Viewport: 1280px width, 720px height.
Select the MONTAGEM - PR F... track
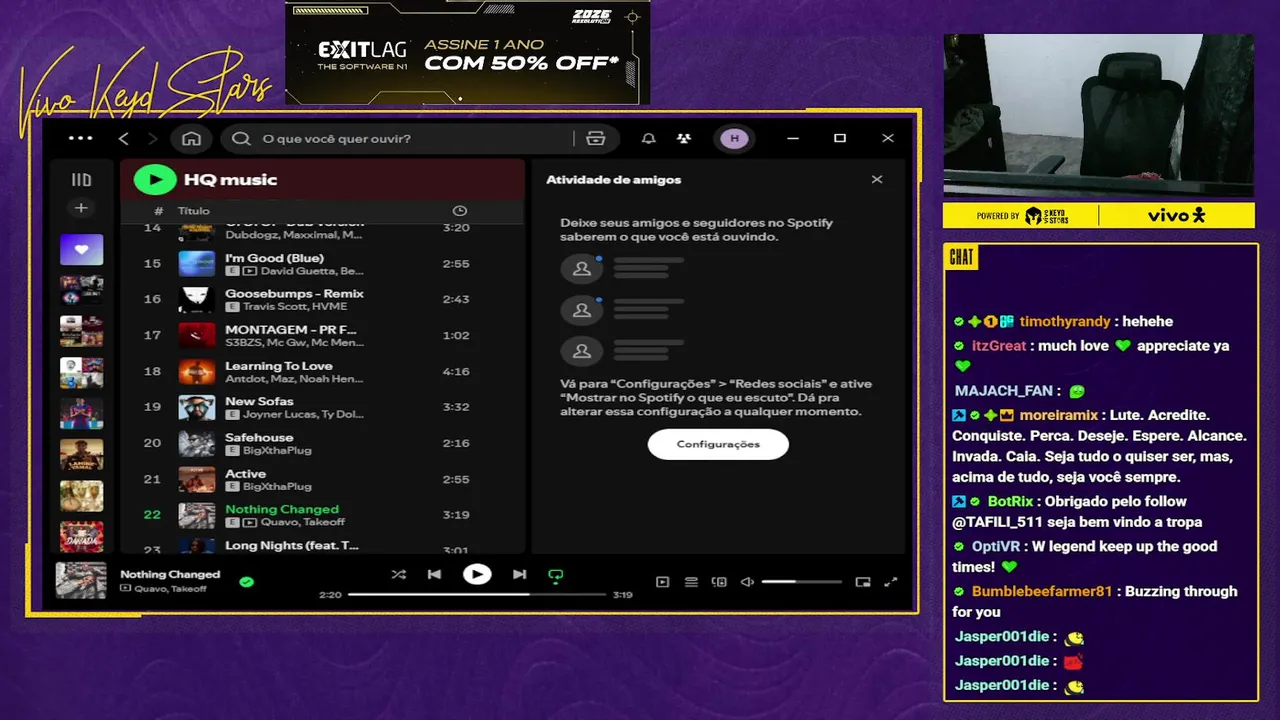click(x=323, y=335)
